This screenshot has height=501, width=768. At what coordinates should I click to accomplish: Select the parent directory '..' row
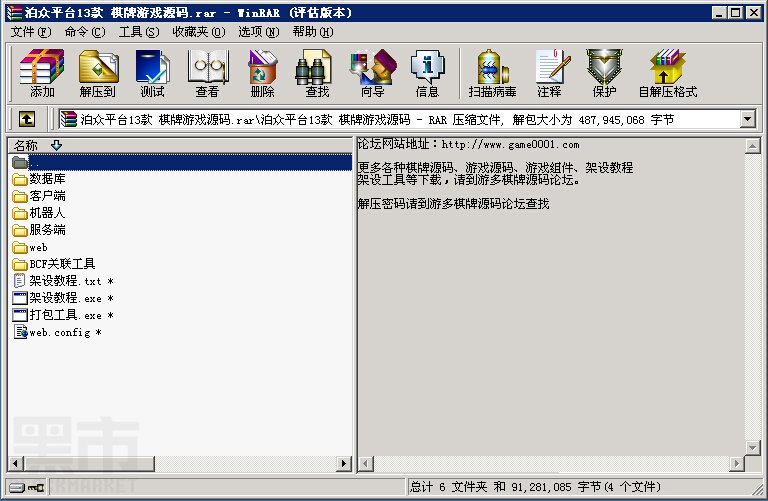[180, 163]
